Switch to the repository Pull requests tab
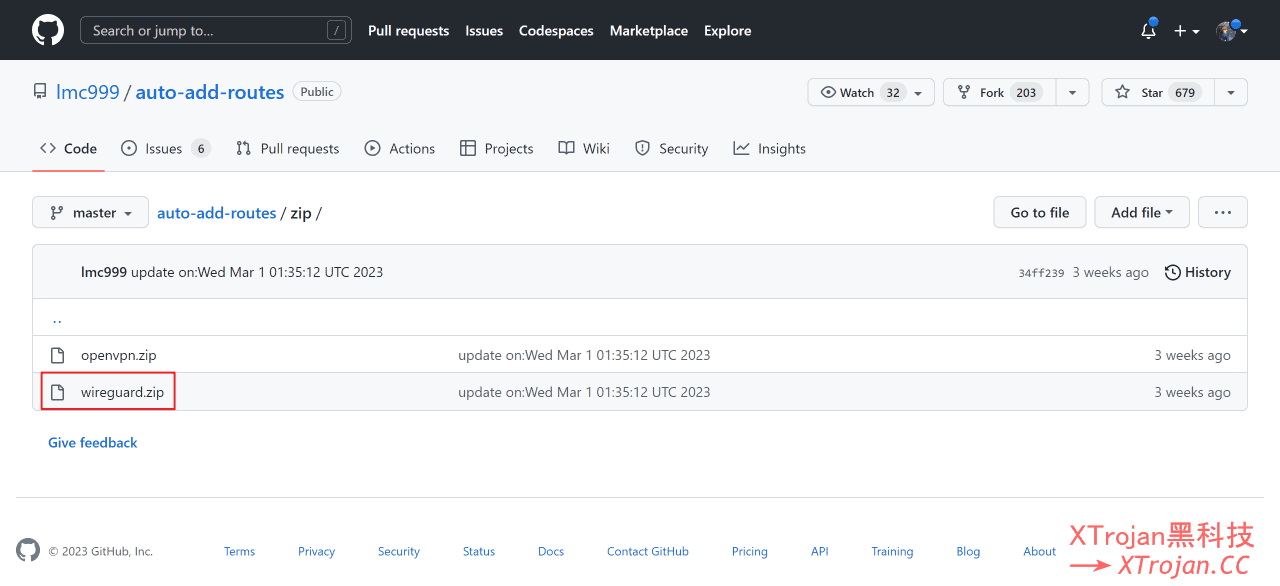1280x586 pixels. tap(287, 148)
